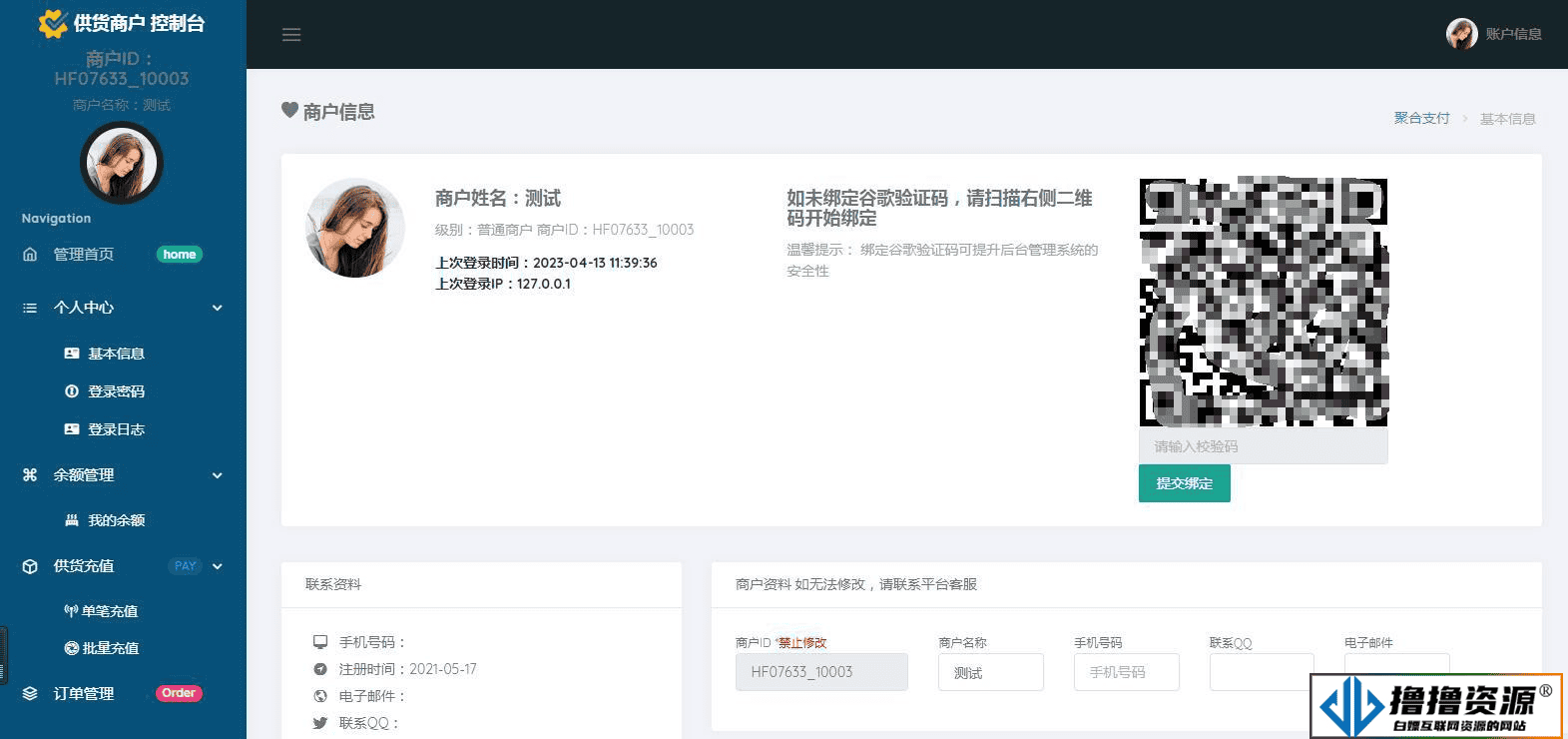Click the Google authenticator QR code
Viewport: 1568px width, 739px height.
pos(1264,303)
